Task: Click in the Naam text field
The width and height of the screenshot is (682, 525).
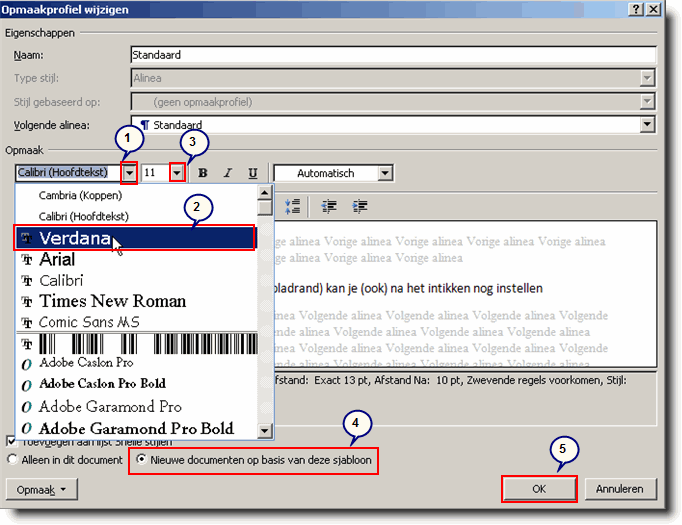Action: click(x=390, y=54)
